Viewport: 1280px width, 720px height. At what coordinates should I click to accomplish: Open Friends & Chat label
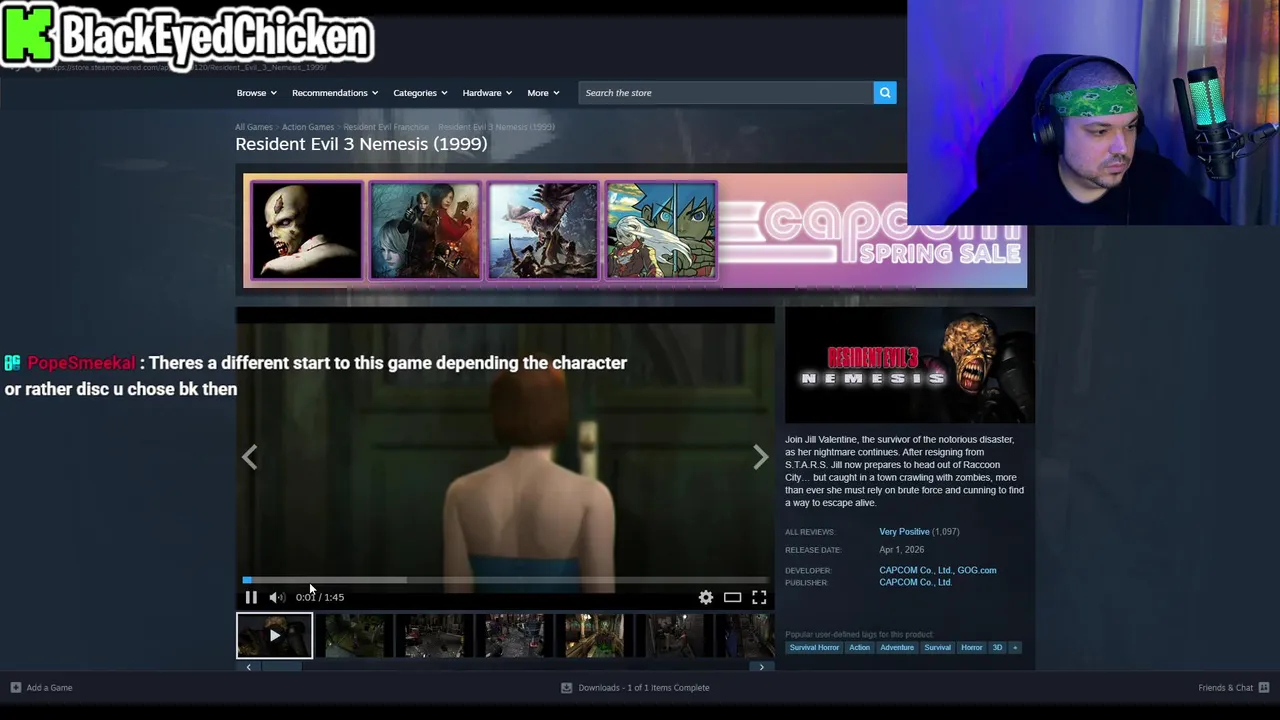[x=1226, y=687]
